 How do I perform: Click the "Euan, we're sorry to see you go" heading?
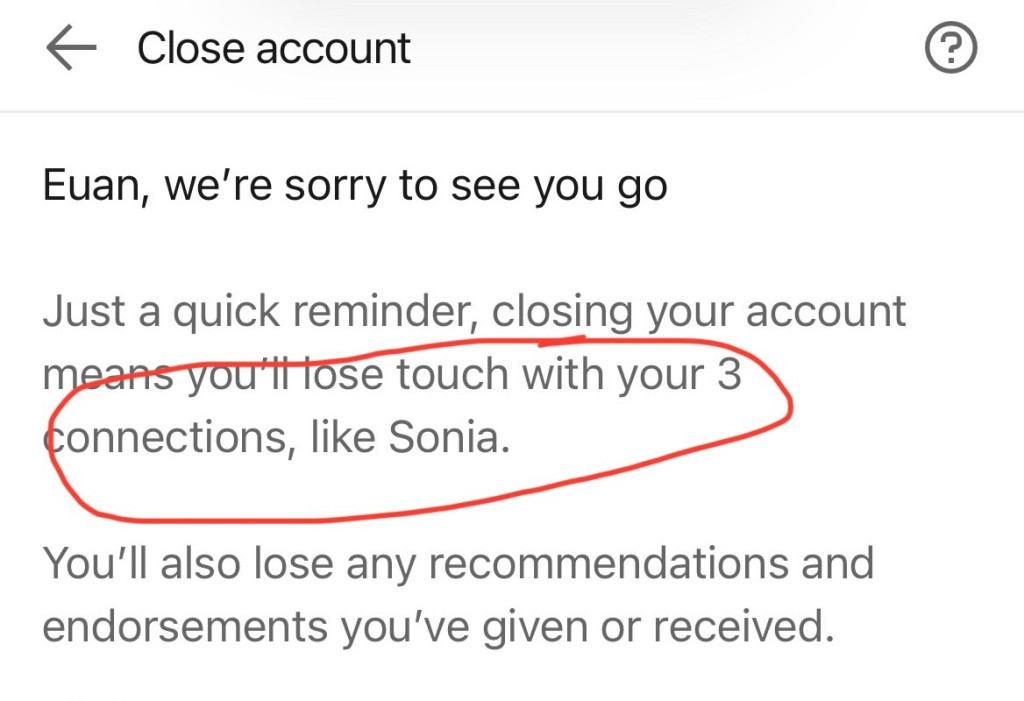coord(355,187)
